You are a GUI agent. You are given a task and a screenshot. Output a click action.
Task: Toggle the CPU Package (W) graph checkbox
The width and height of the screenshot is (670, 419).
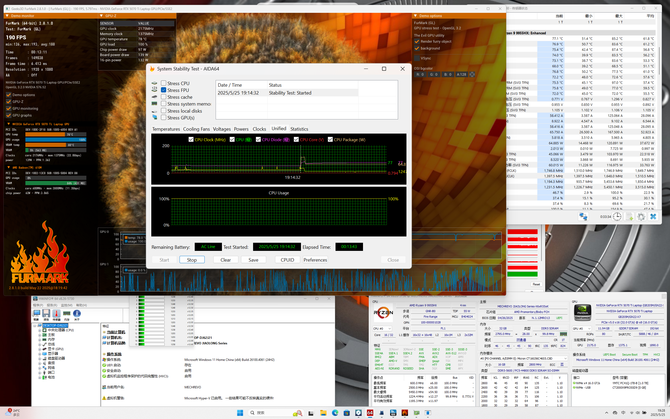pyautogui.click(x=332, y=140)
